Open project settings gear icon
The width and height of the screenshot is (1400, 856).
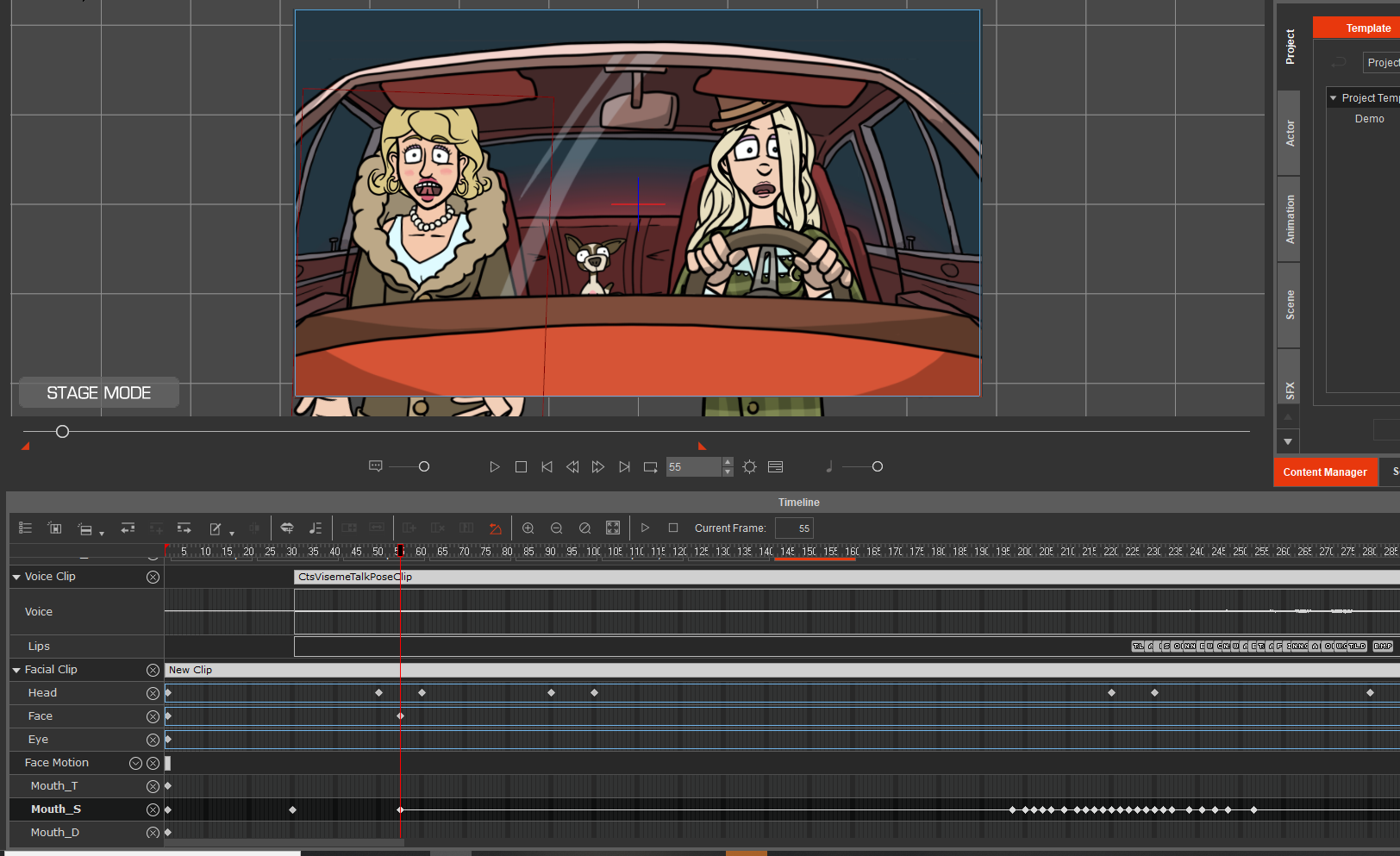(749, 467)
